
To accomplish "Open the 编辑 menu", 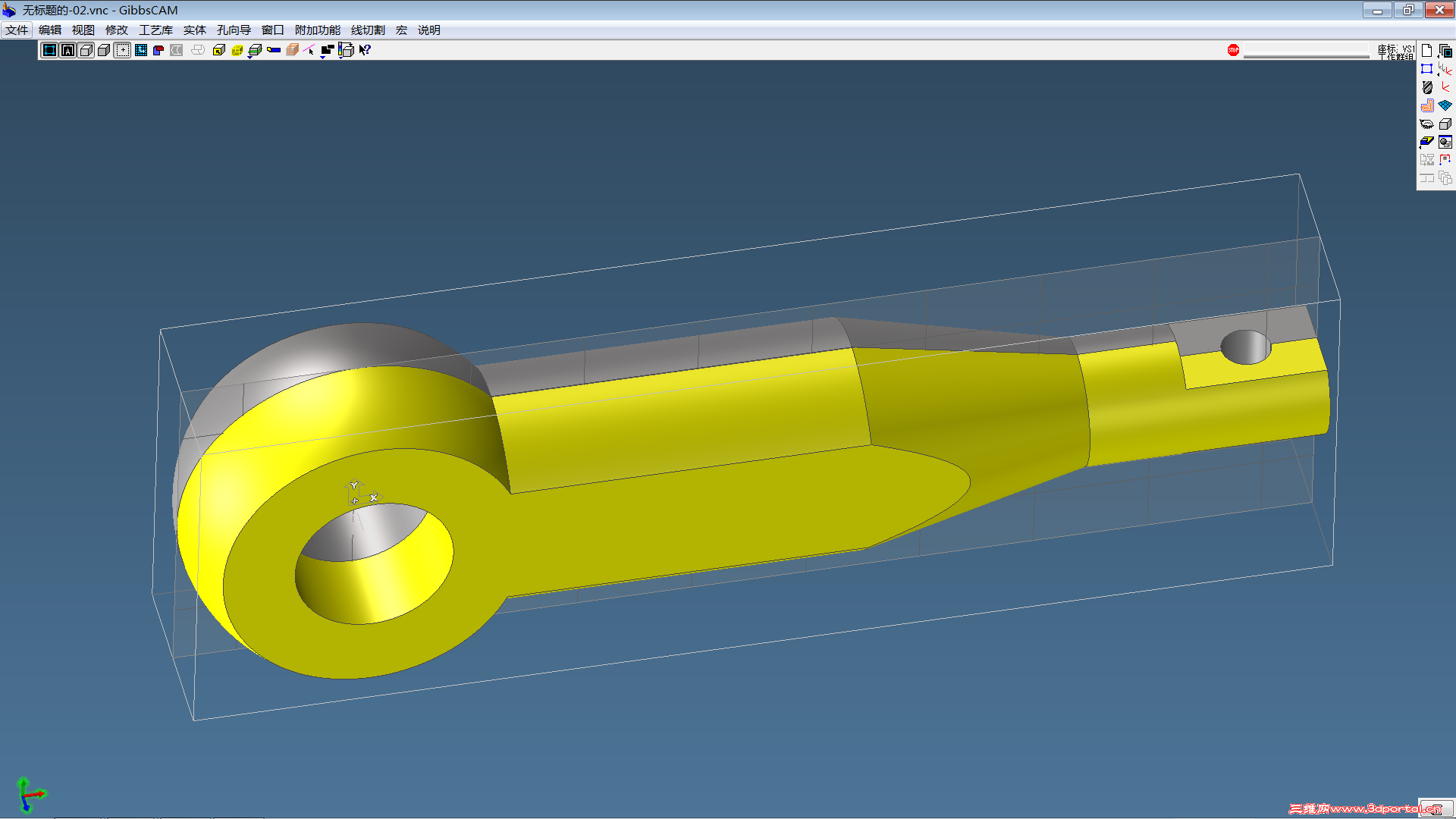I will coord(50,30).
